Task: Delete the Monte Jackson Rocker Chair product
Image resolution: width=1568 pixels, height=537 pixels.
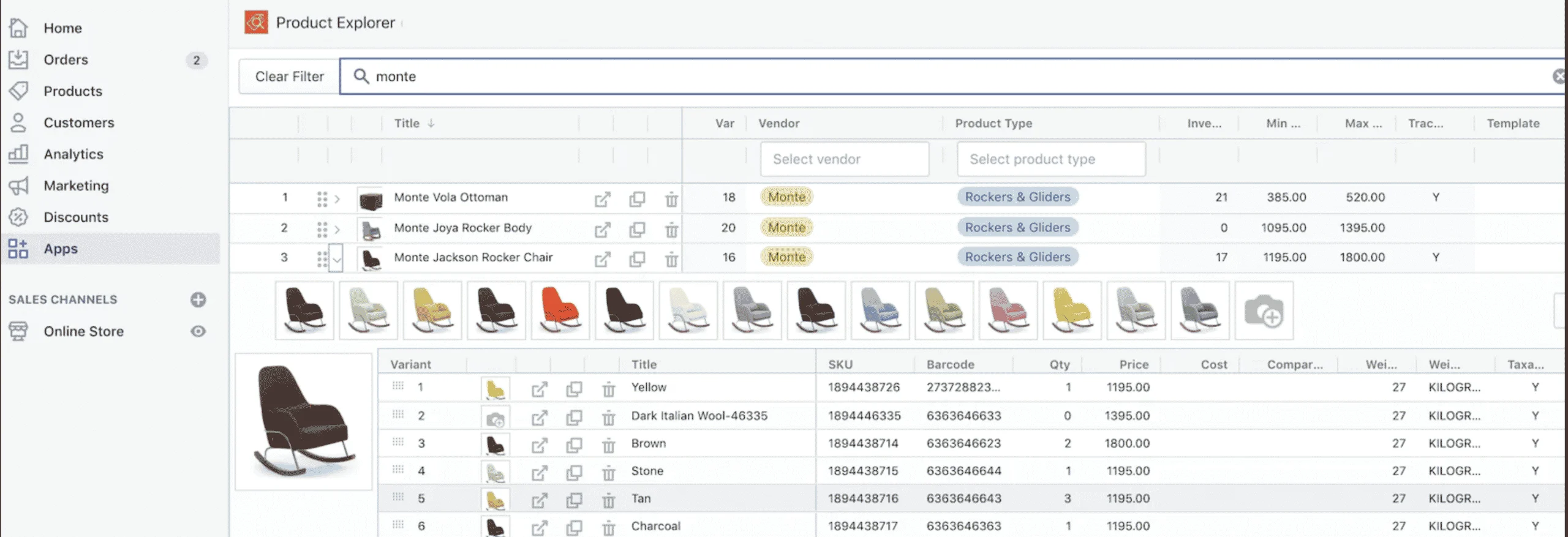Action: tap(671, 259)
